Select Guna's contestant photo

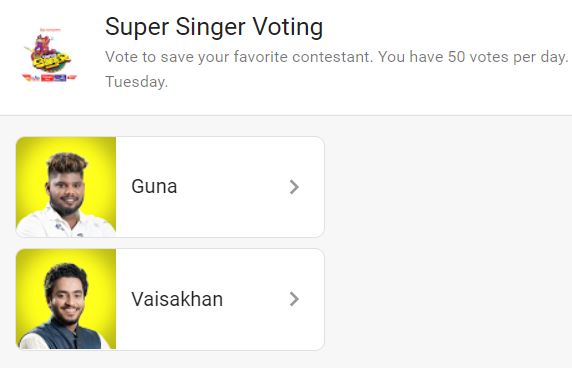pos(66,187)
